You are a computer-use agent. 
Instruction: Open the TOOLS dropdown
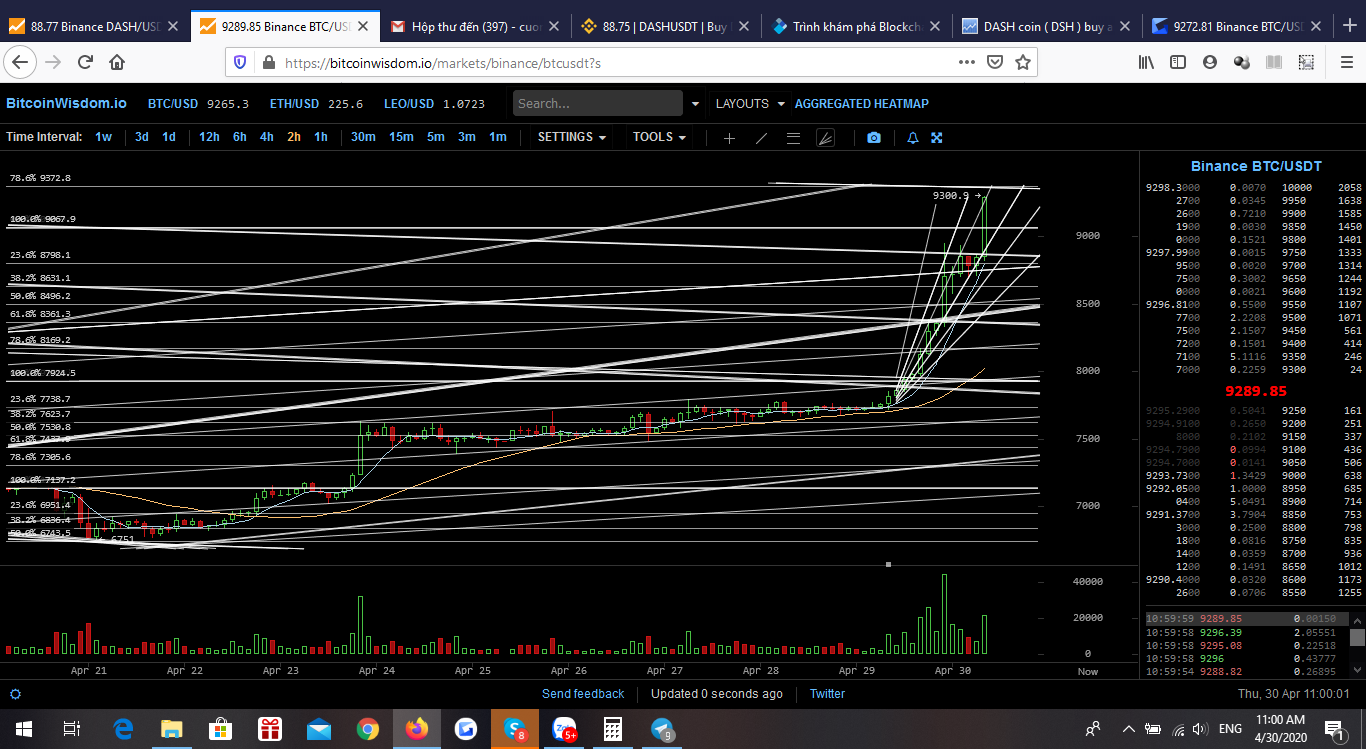(x=659, y=137)
